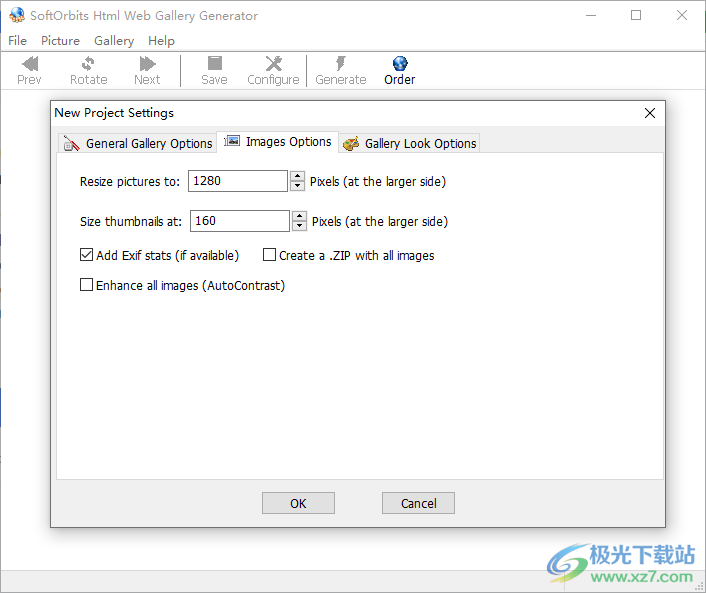This screenshot has width=706, height=593.
Task: Click the Size thumbnails at input field
Action: pyautogui.click(x=240, y=221)
